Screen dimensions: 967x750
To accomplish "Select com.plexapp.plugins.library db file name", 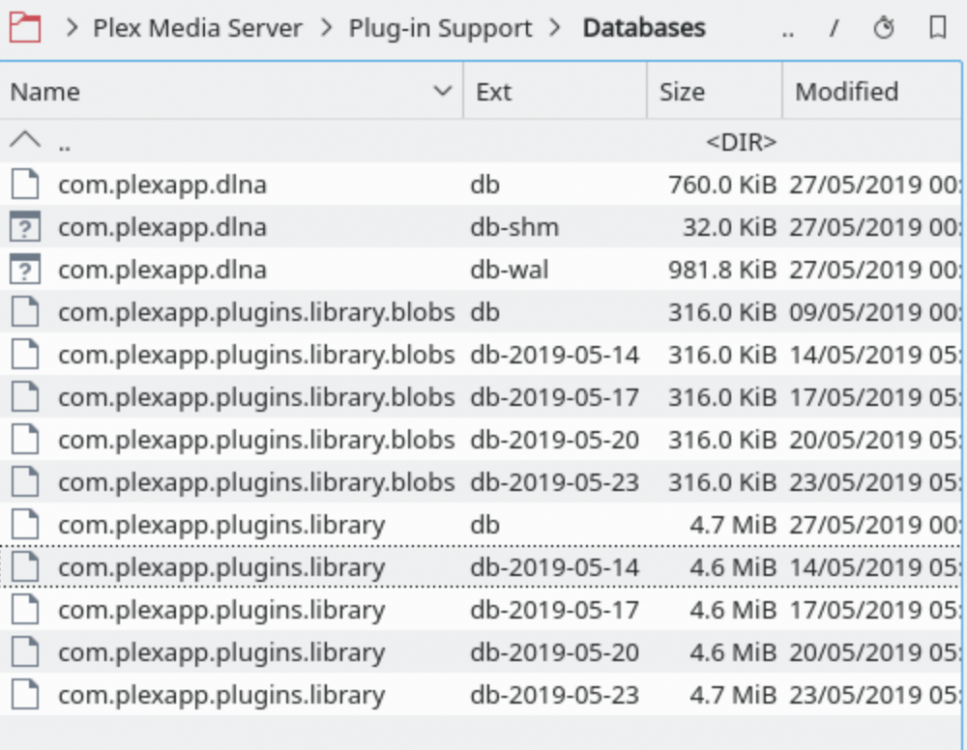I will tap(221, 525).
